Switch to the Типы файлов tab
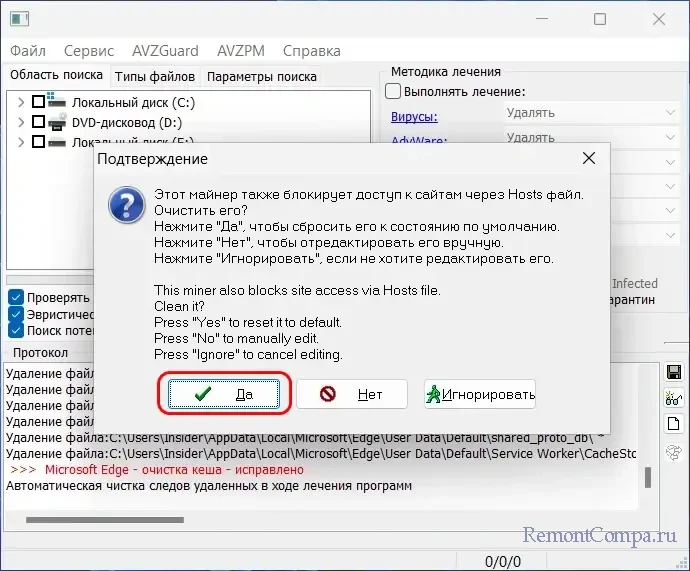Image resolution: width=690 pixels, height=571 pixels. pyautogui.click(x=154, y=76)
